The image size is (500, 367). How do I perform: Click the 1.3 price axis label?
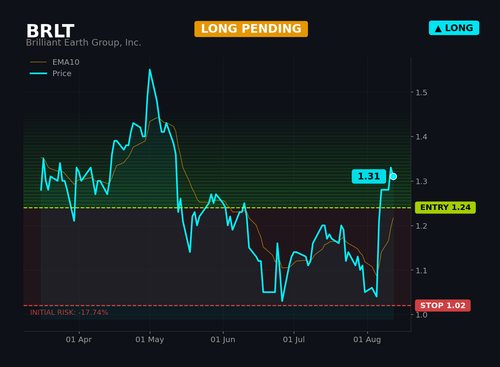click(421, 181)
